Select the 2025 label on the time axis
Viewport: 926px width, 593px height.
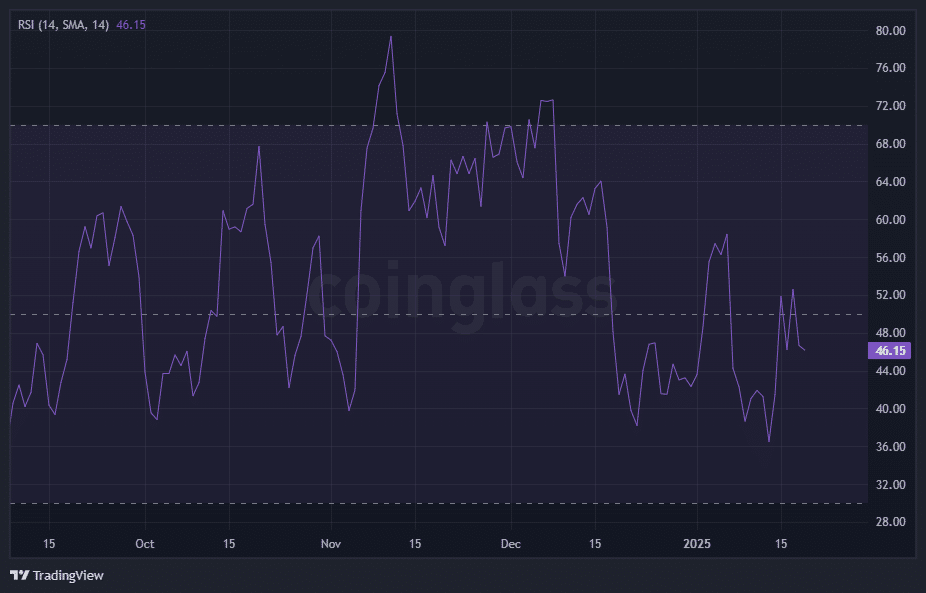(697, 544)
